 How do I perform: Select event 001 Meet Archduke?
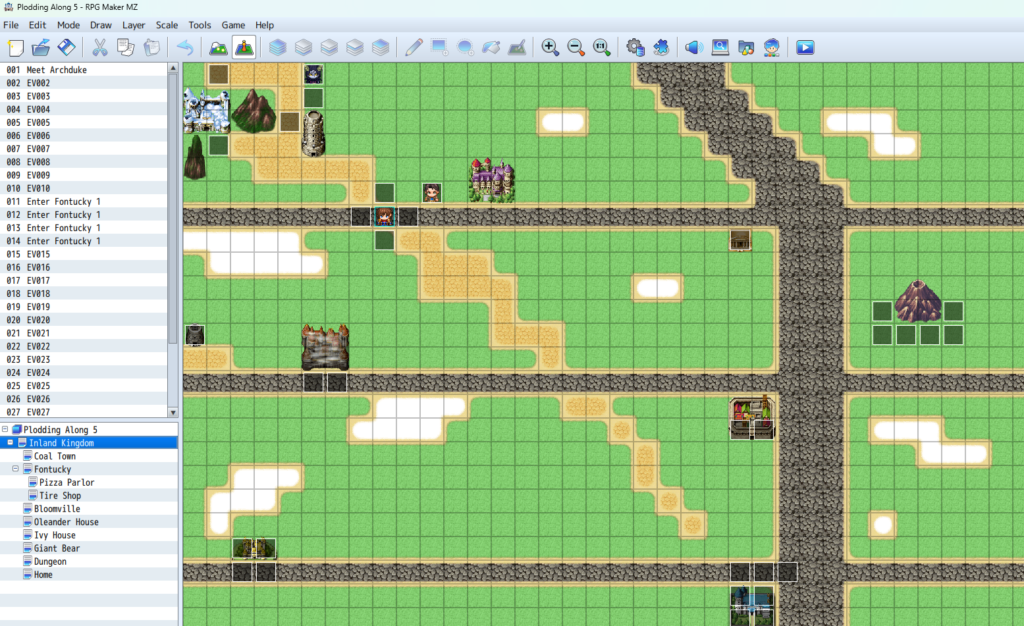[x=84, y=70]
